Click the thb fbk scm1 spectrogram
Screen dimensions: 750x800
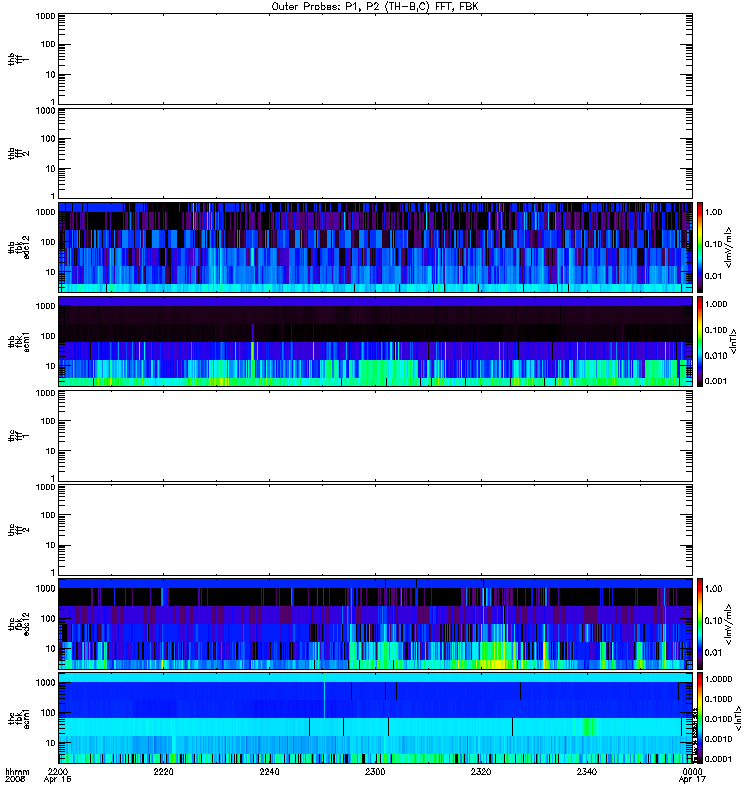[375, 341]
